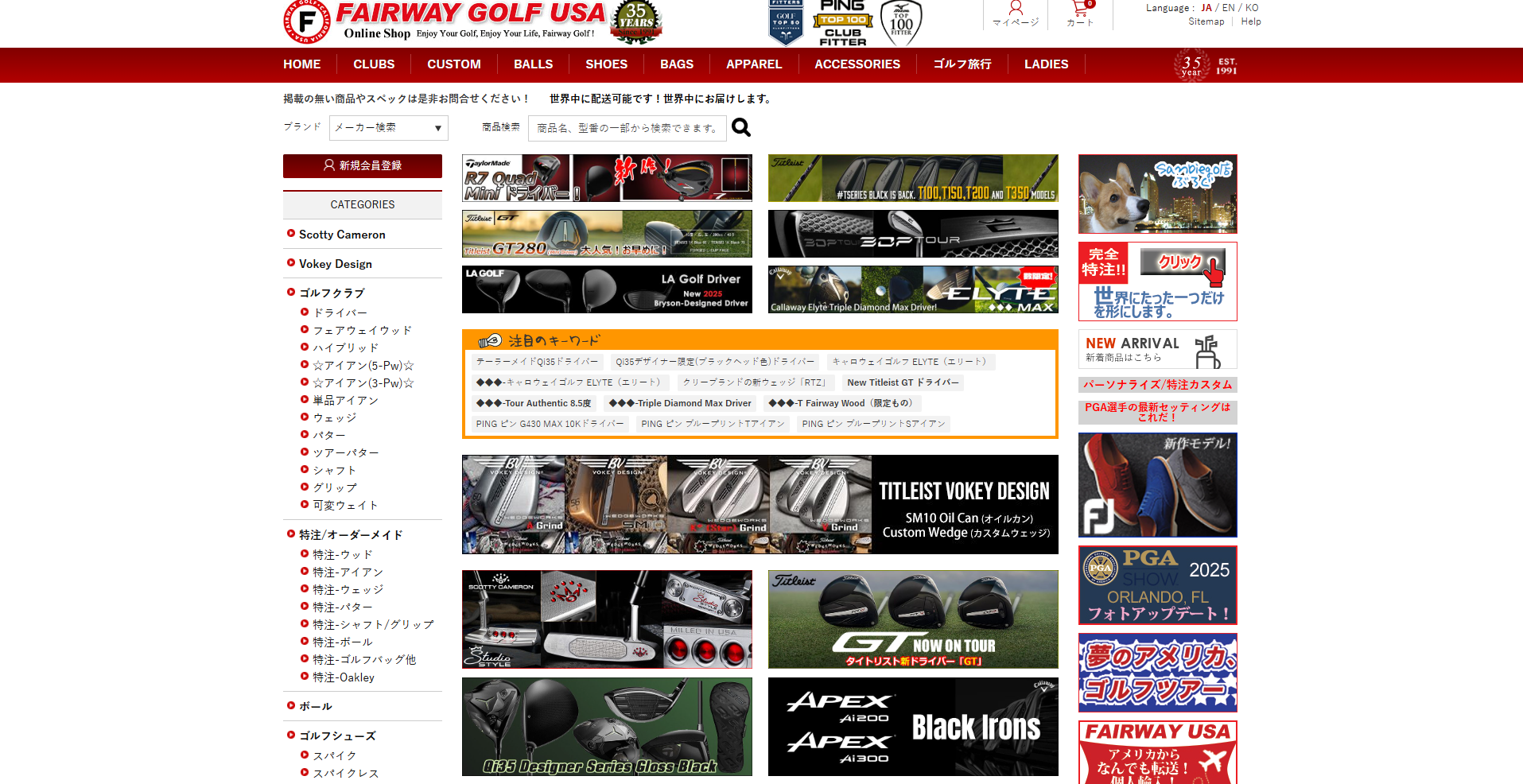Click the Mizuno Top 100 Fitter badge
Viewport: 1523px width, 784px height.
coord(901,21)
